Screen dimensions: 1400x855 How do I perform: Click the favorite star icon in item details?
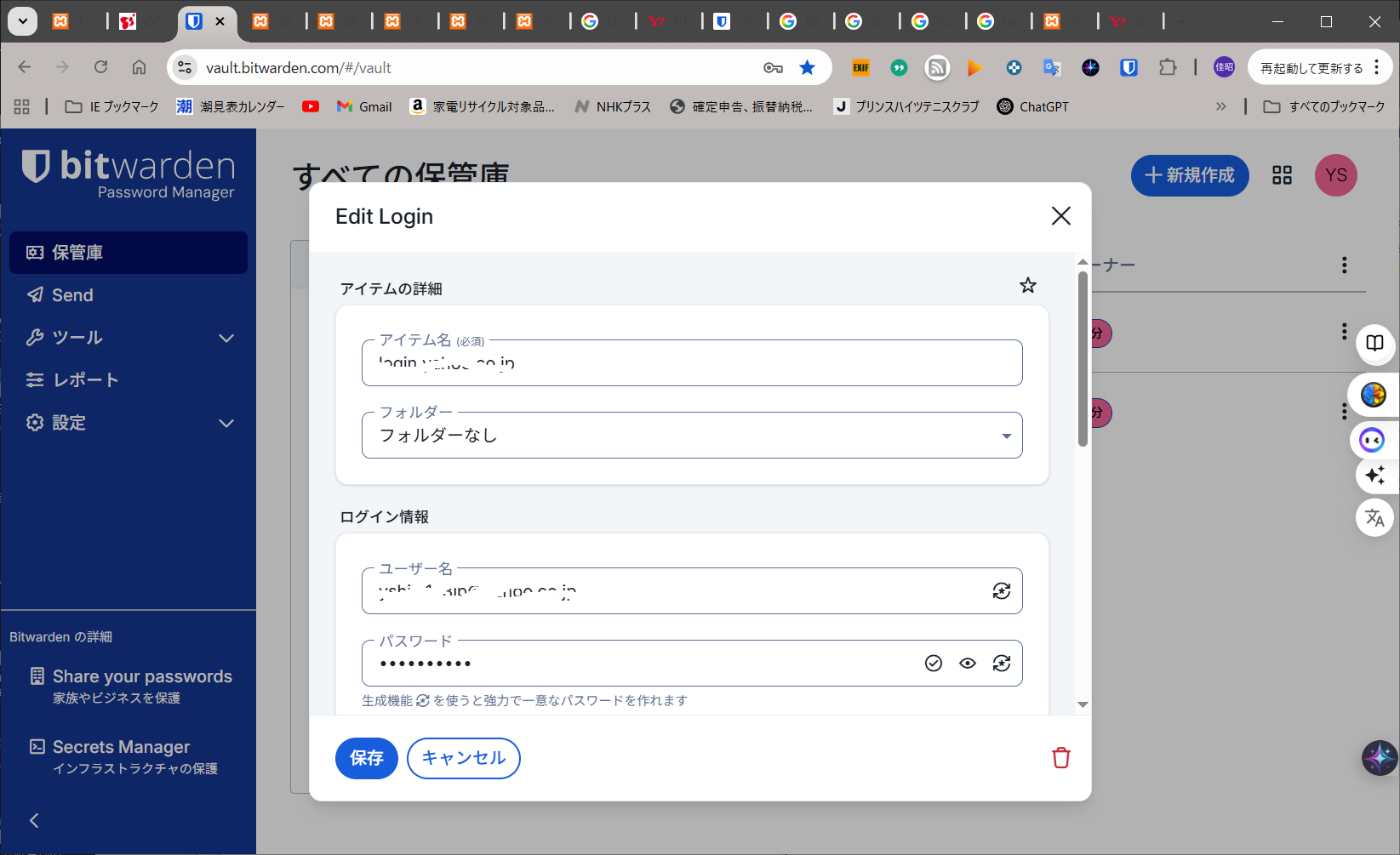(x=1028, y=286)
